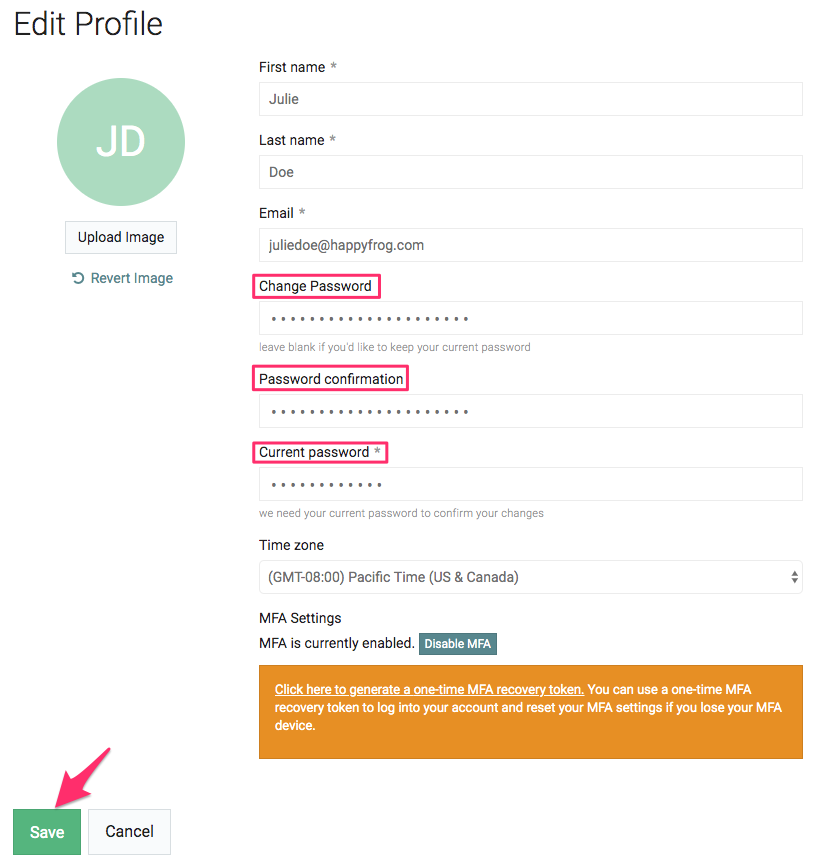The image size is (817, 868).
Task: Click the highlighted Password confirmation label
Action: (331, 379)
